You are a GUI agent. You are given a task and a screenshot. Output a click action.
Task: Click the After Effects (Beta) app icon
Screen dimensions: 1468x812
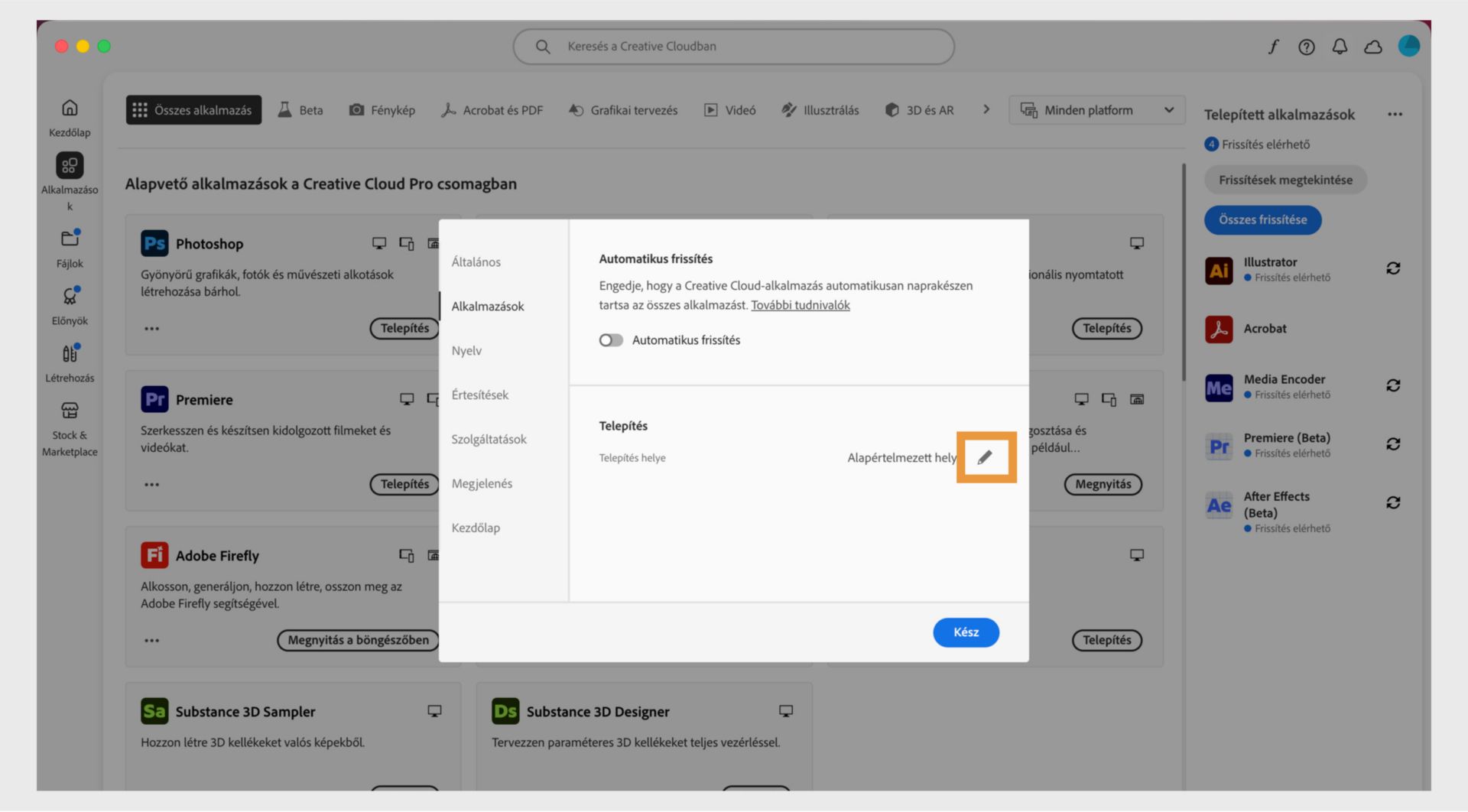[x=1219, y=505]
